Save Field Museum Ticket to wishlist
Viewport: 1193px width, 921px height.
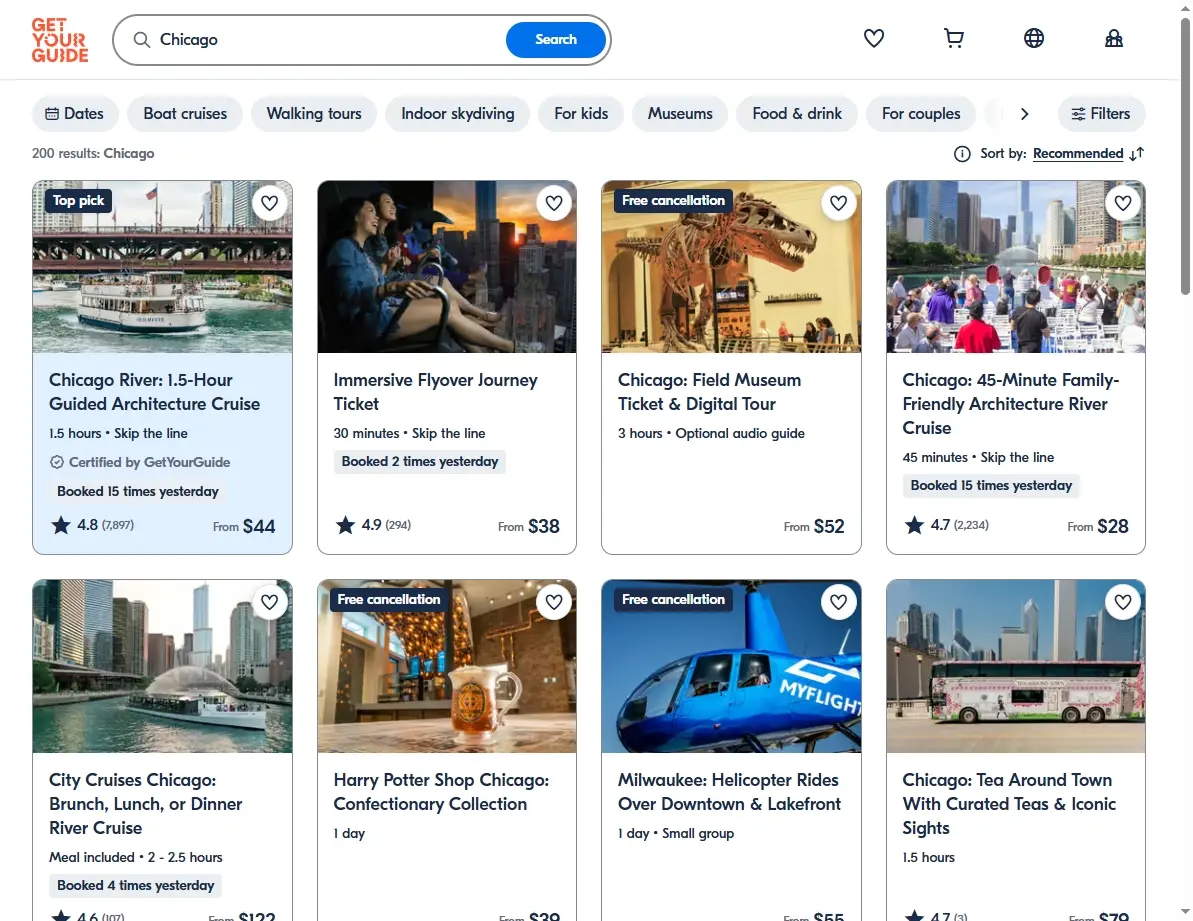pyautogui.click(x=838, y=203)
